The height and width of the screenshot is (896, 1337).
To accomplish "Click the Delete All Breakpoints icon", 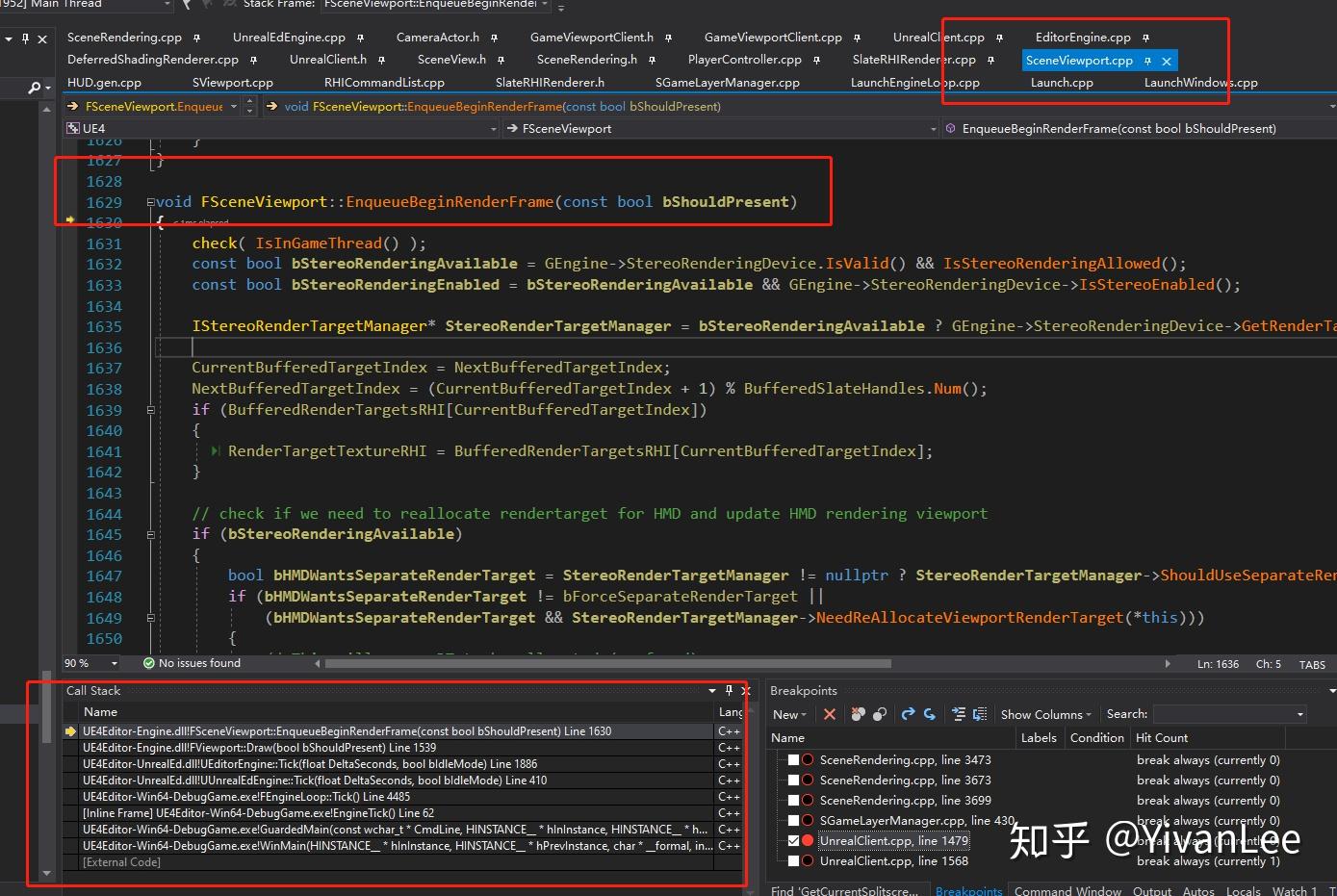I will [858, 714].
